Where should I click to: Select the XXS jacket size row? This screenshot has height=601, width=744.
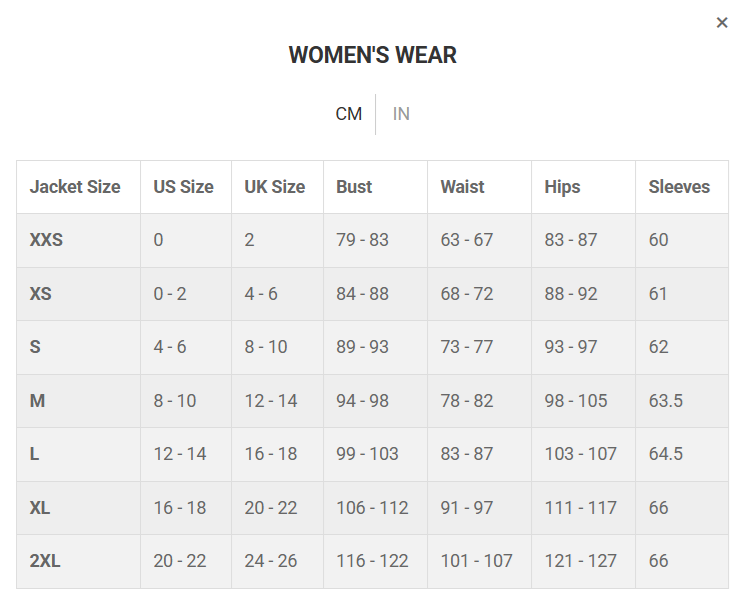[46, 240]
